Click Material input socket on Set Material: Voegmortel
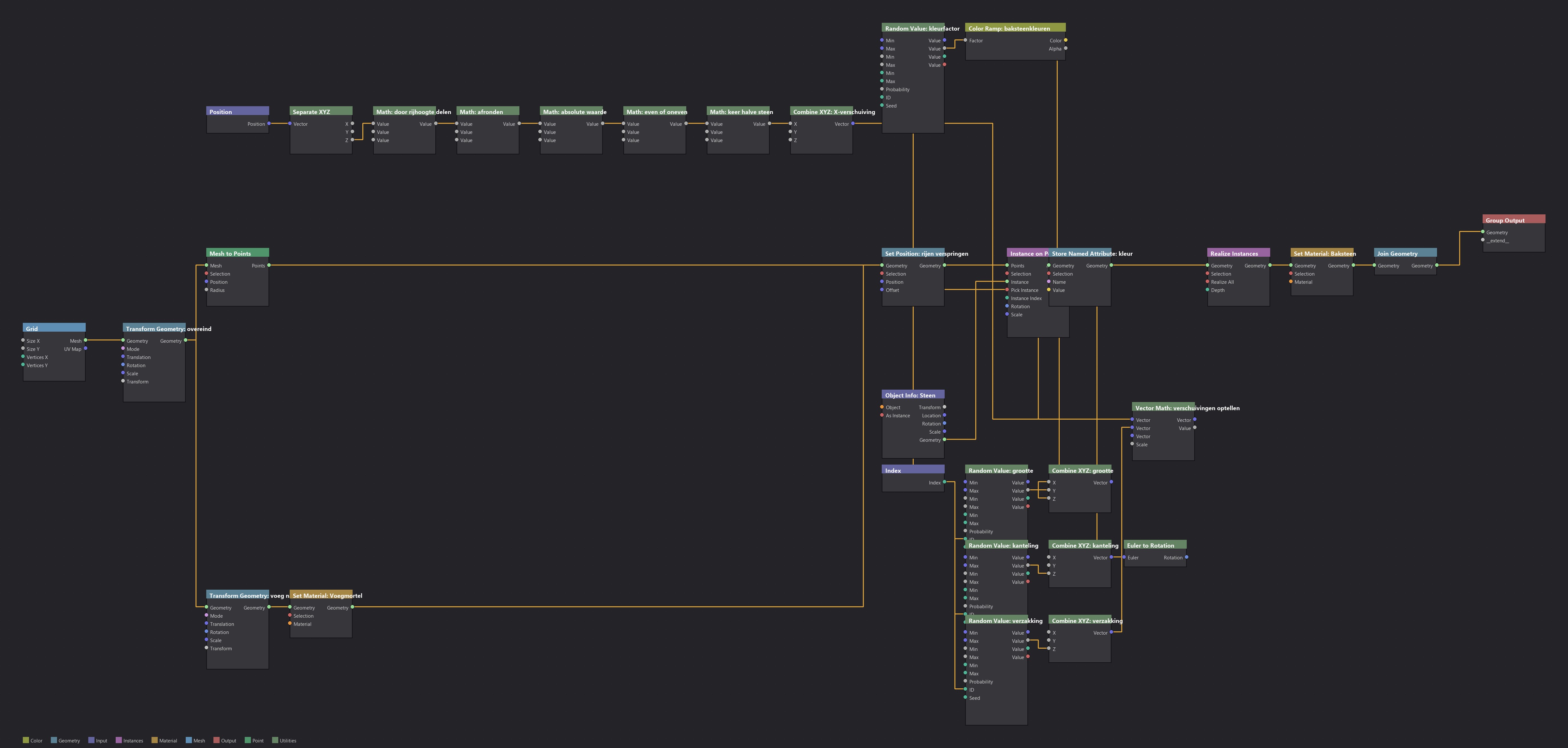 coord(290,623)
